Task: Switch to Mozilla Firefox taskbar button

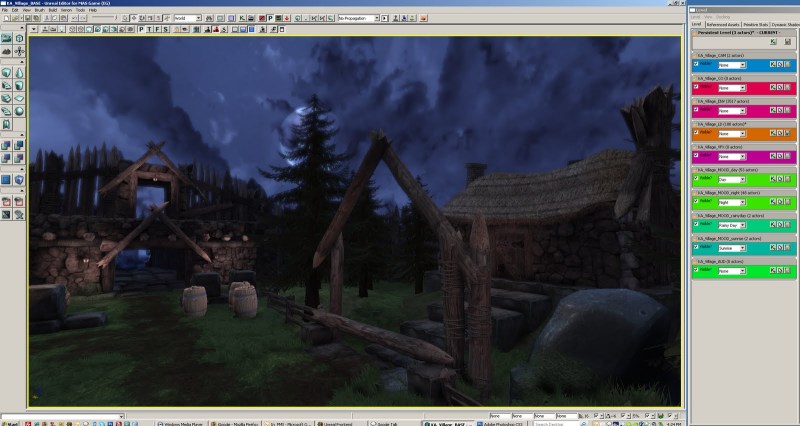Action: point(234,423)
